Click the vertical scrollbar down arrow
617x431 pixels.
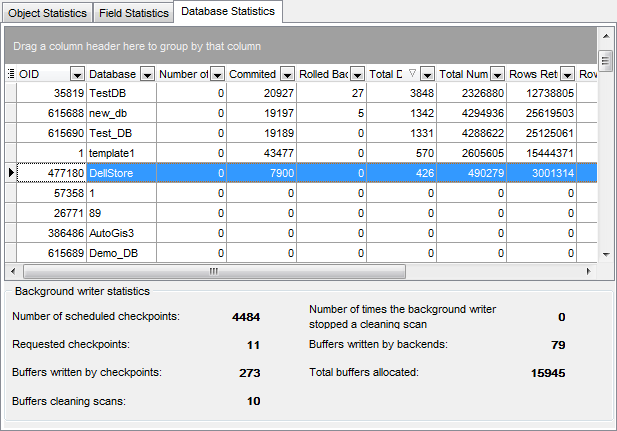click(x=605, y=255)
